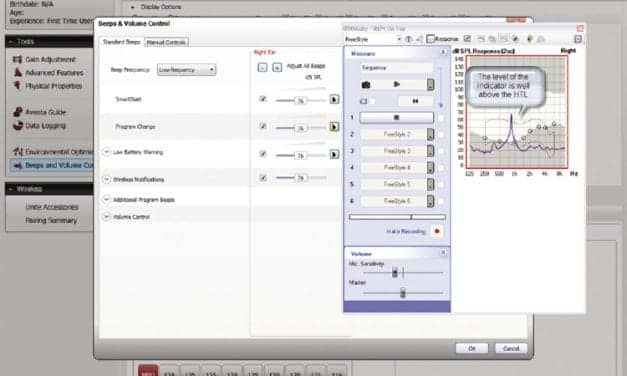Click the headphone icon beside the lightbulb
This screenshot has width=627, height=376.
tap(541, 39)
